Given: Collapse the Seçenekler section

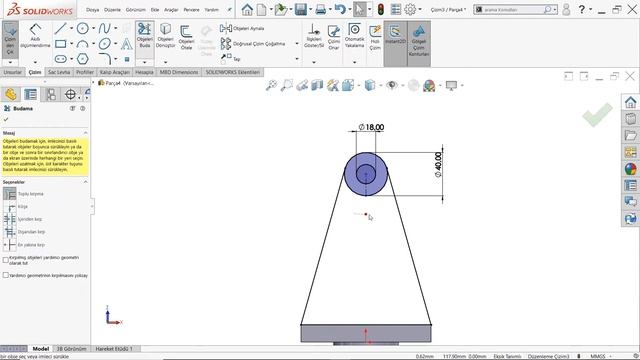Looking at the screenshot, I should tap(85, 182).
